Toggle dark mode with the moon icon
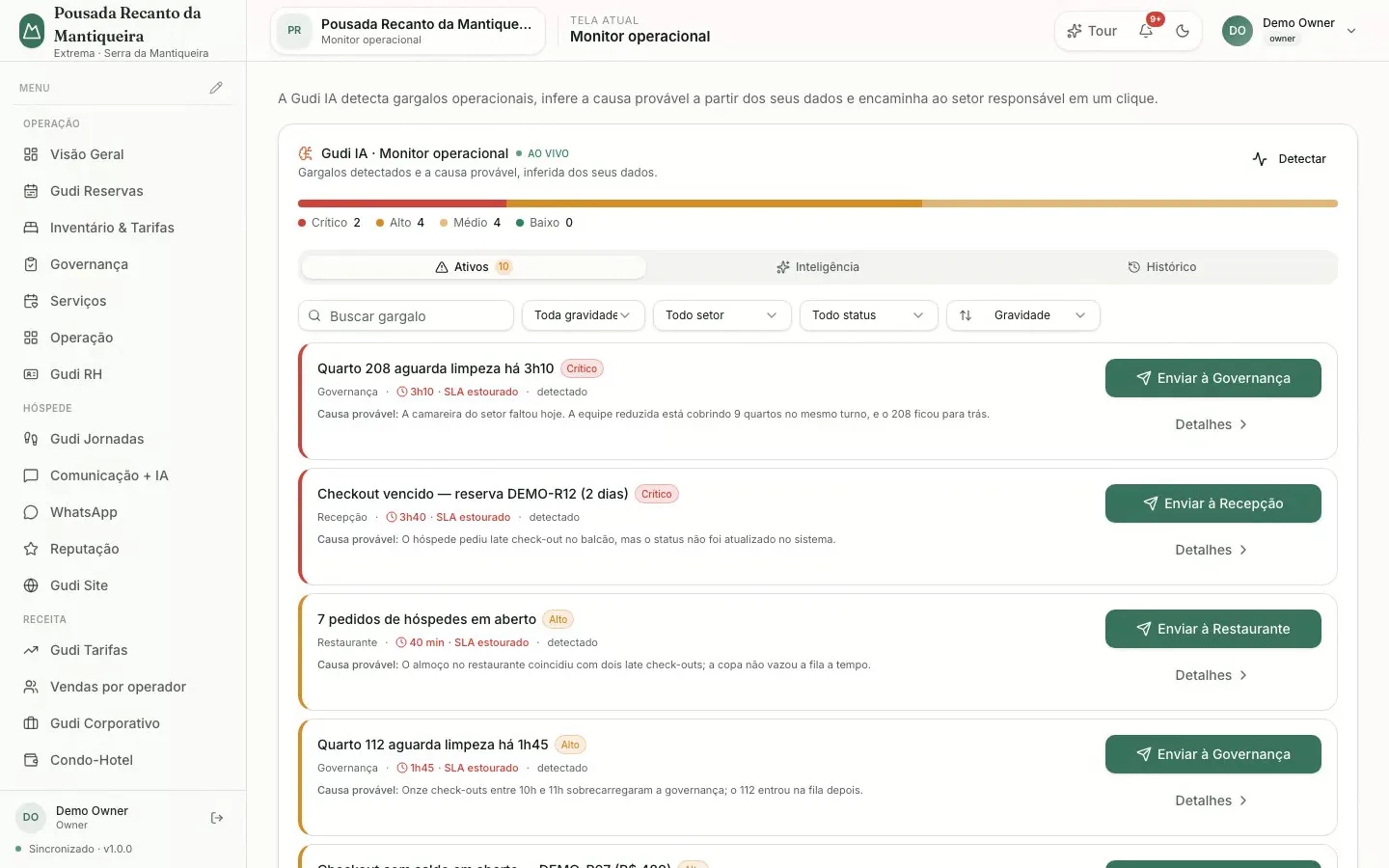The width and height of the screenshot is (1389, 868). pos(1183,31)
